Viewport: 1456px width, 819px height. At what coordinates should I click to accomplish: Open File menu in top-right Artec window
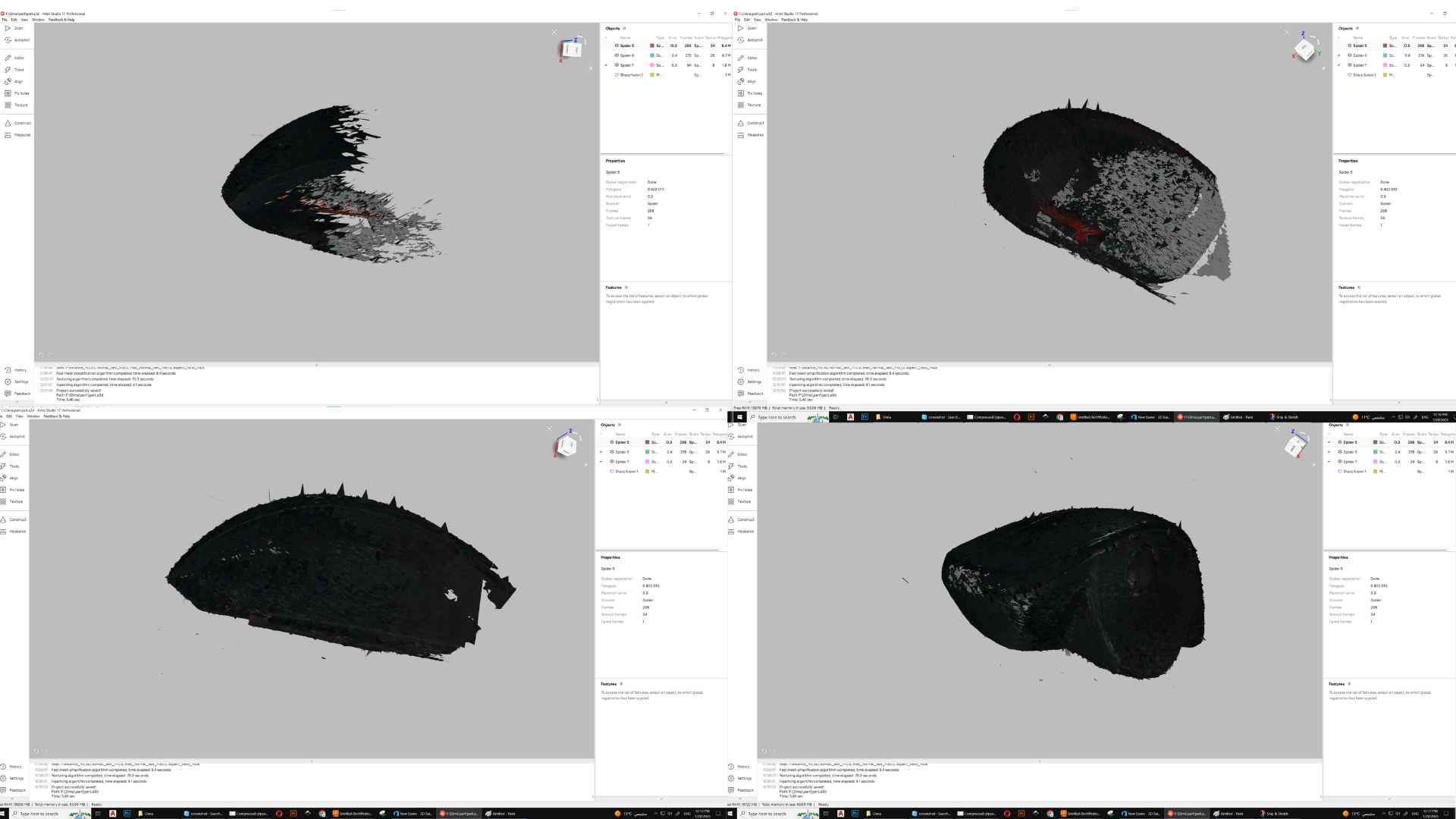click(x=737, y=20)
